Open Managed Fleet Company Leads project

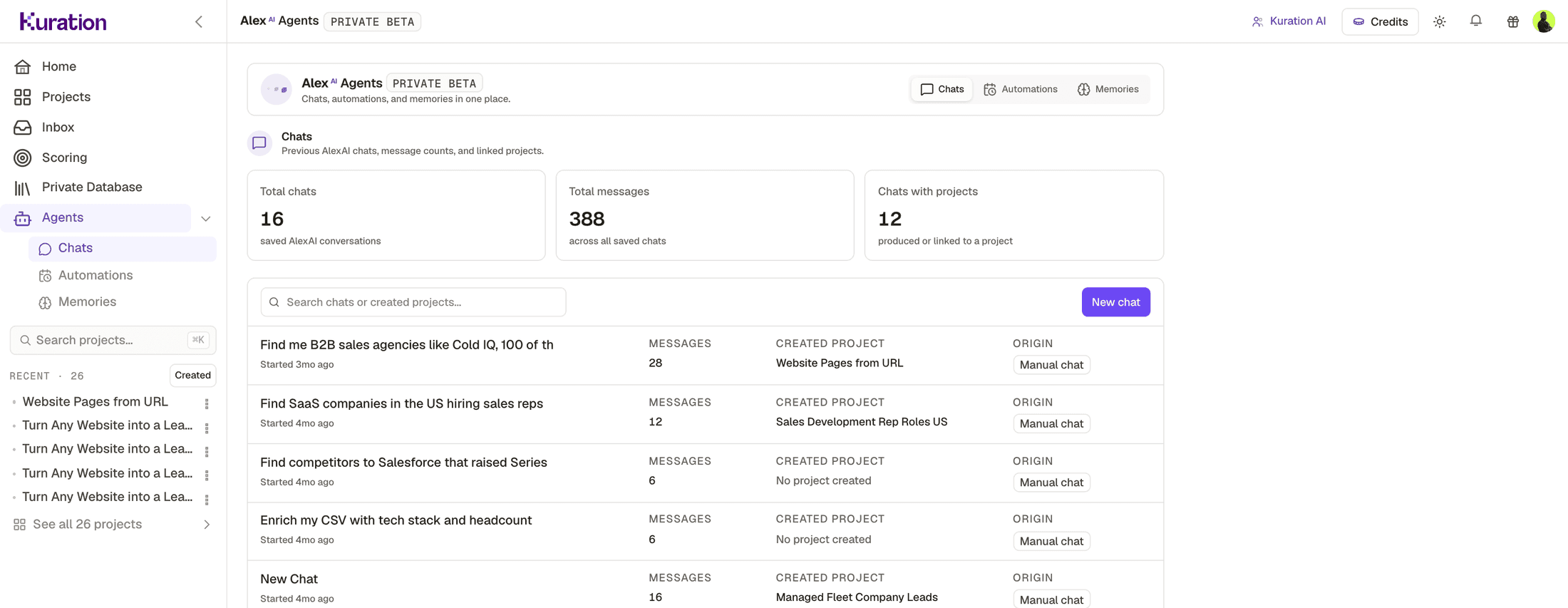pos(857,597)
